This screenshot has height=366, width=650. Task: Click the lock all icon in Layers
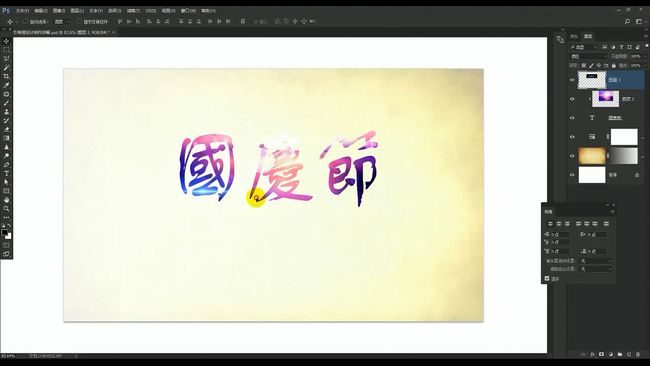(x=614, y=65)
